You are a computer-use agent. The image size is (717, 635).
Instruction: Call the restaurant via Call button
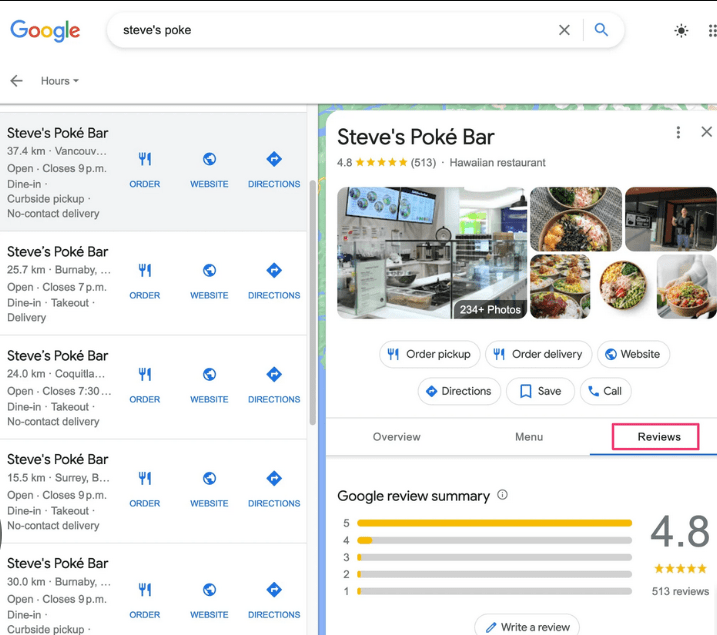(605, 391)
